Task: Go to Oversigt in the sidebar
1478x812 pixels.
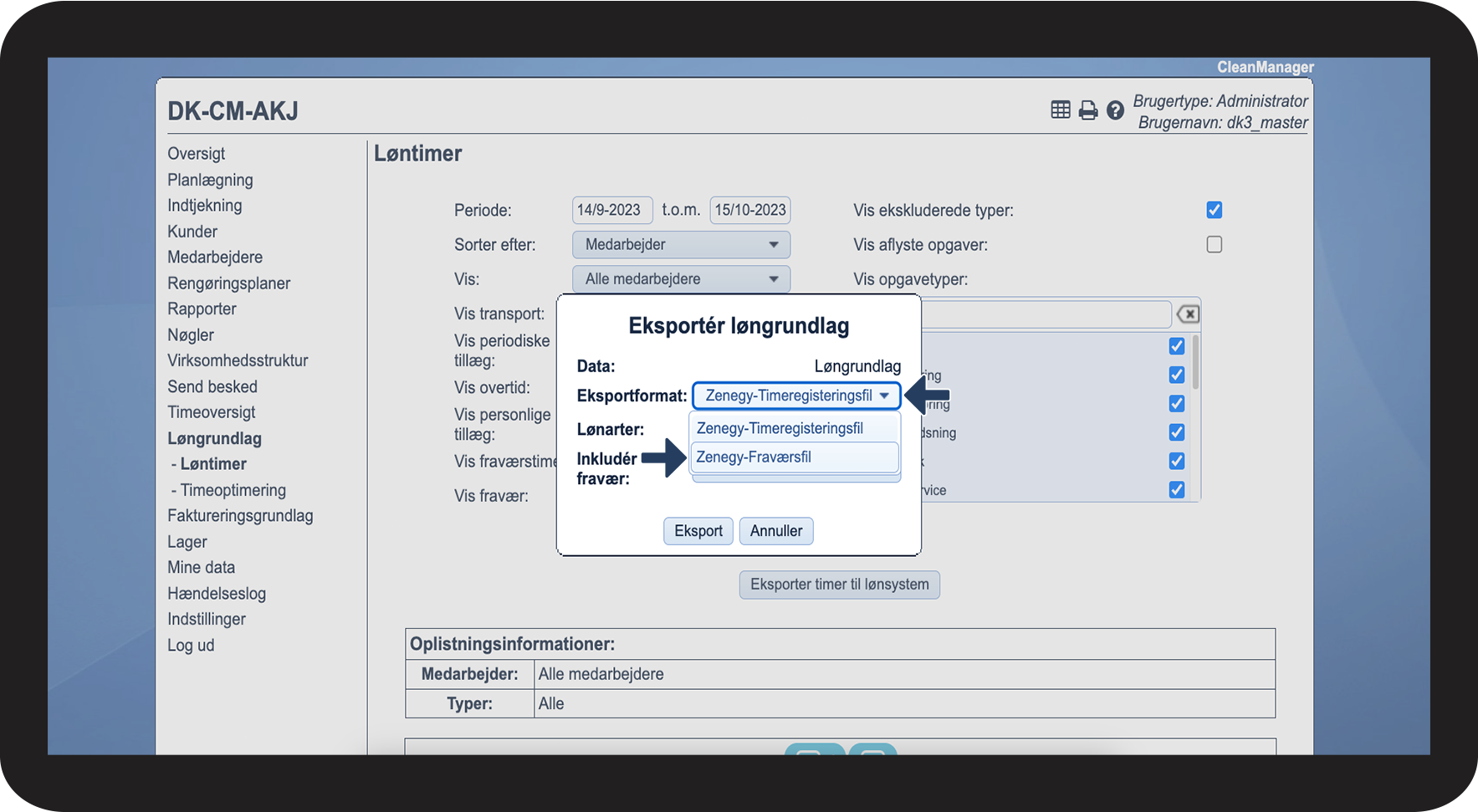Action: (197, 154)
